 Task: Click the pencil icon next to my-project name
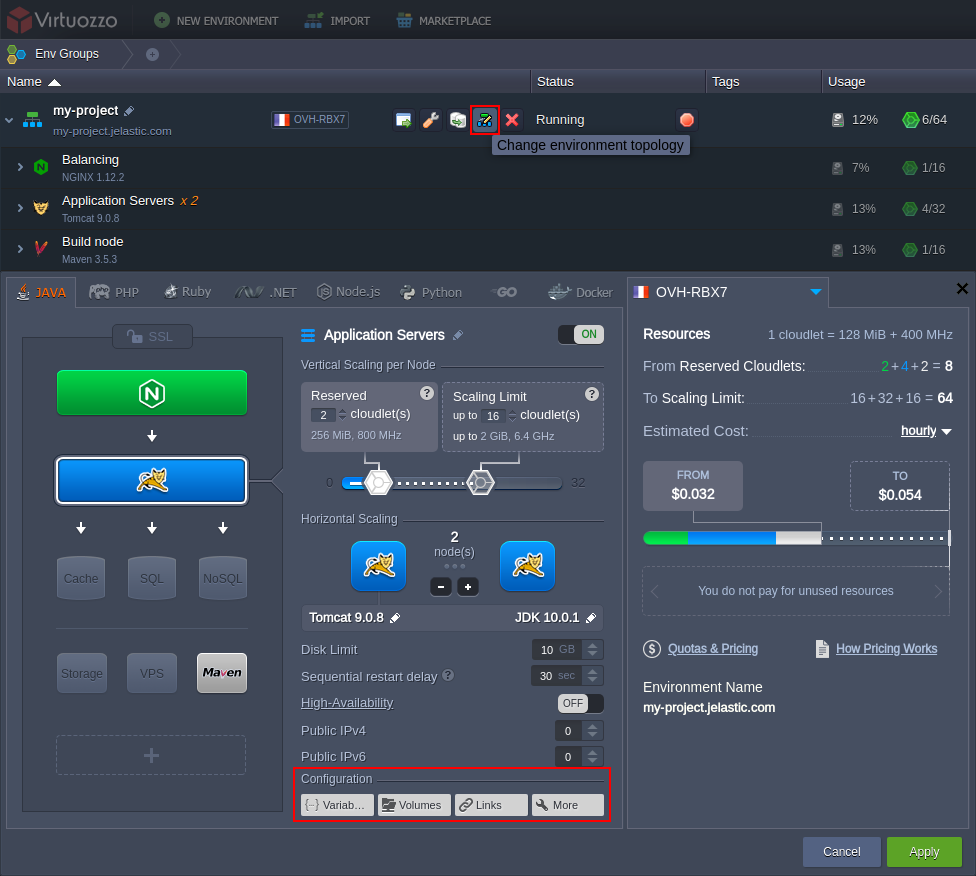(x=129, y=111)
